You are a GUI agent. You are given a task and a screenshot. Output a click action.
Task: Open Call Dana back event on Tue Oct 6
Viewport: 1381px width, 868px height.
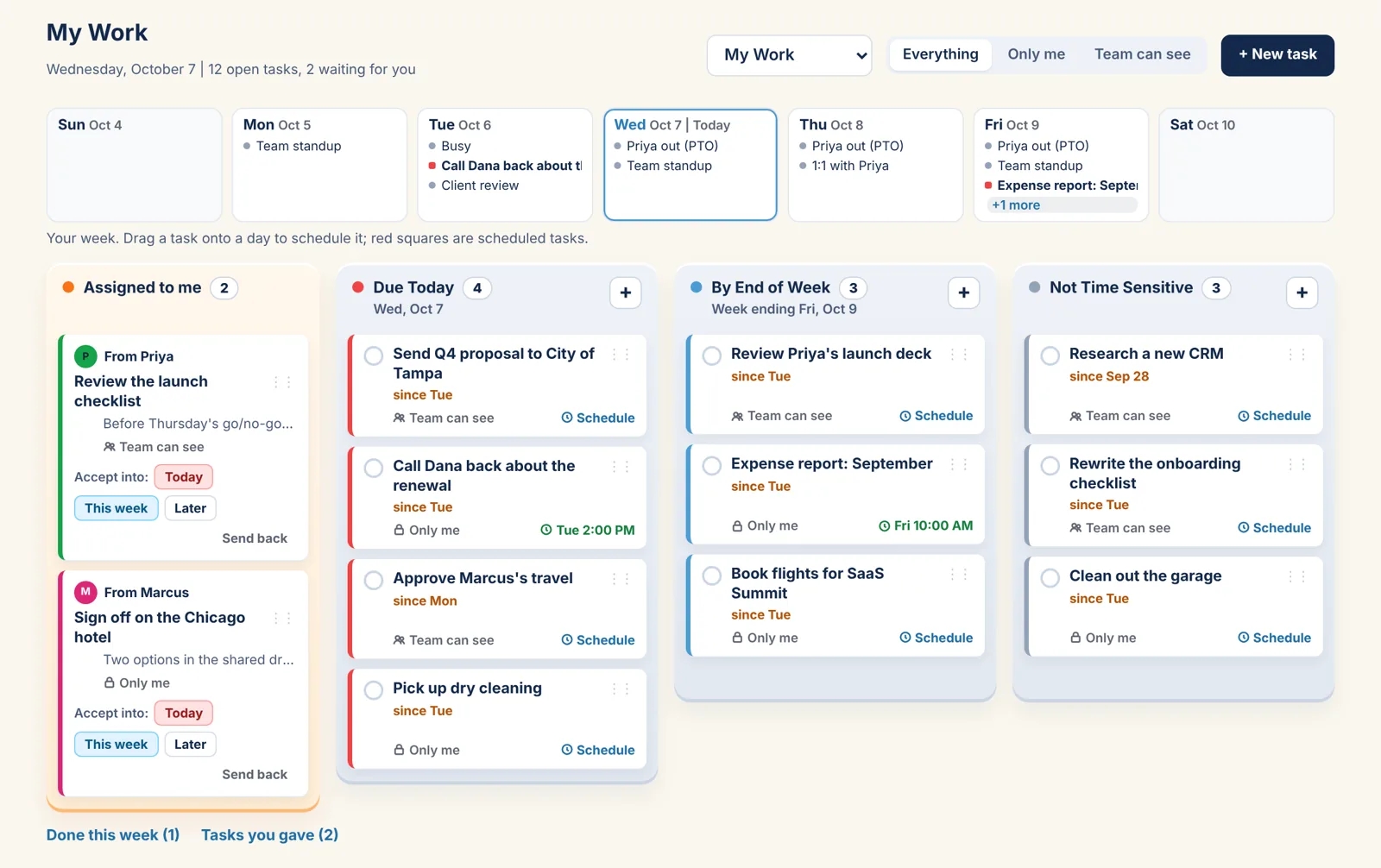(x=506, y=166)
